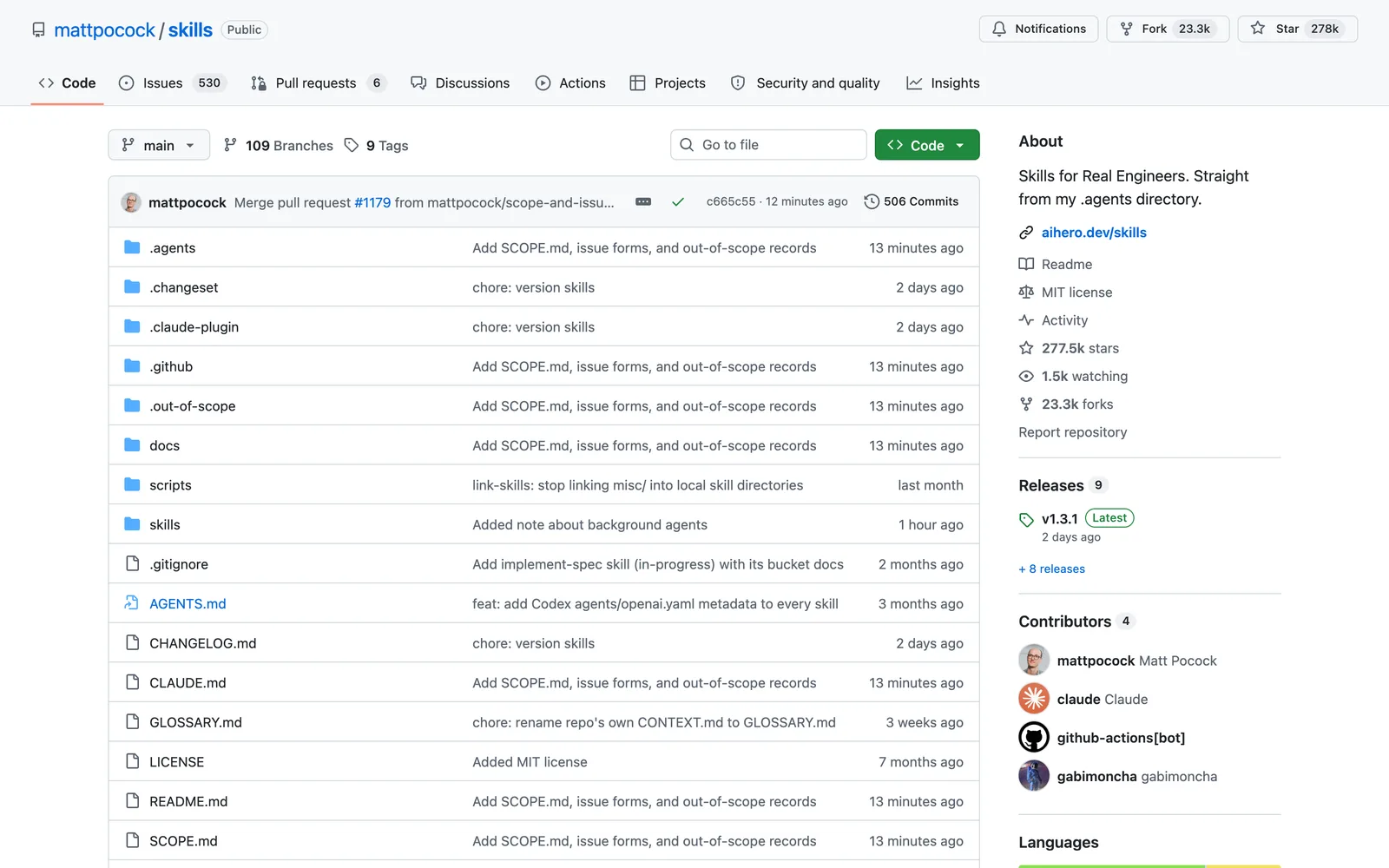Open the Actions tab
The image size is (1389, 868).
[570, 83]
